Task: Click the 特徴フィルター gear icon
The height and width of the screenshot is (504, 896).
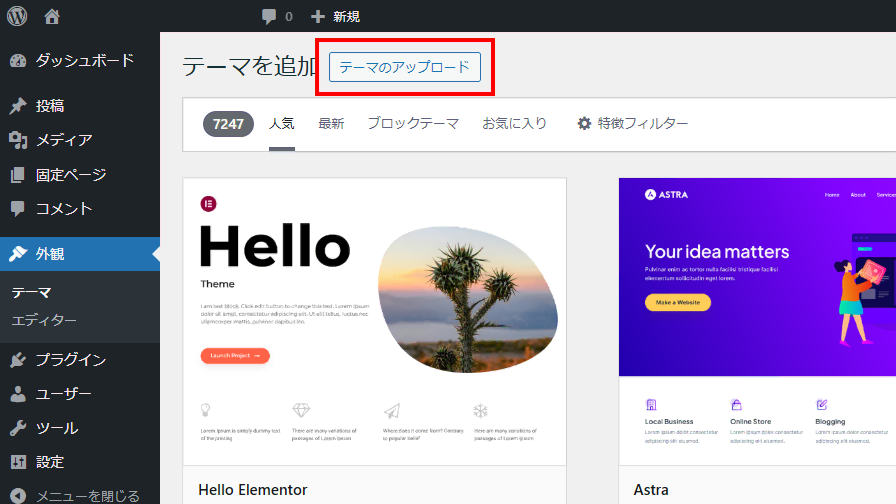Action: 584,123
